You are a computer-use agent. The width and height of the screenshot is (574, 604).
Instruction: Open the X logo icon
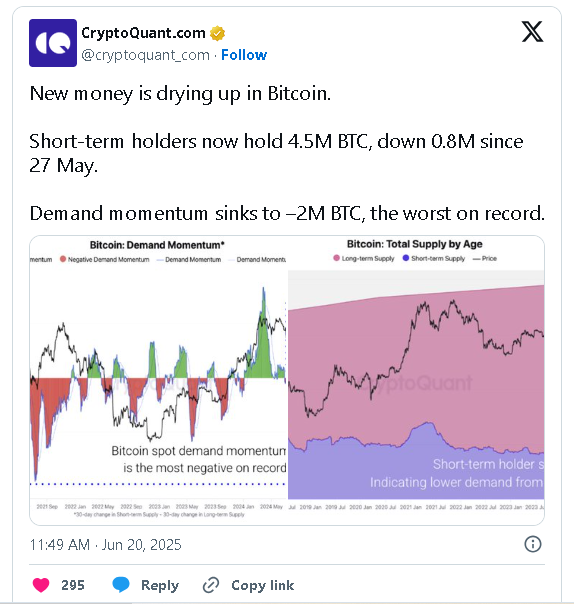coord(532,32)
